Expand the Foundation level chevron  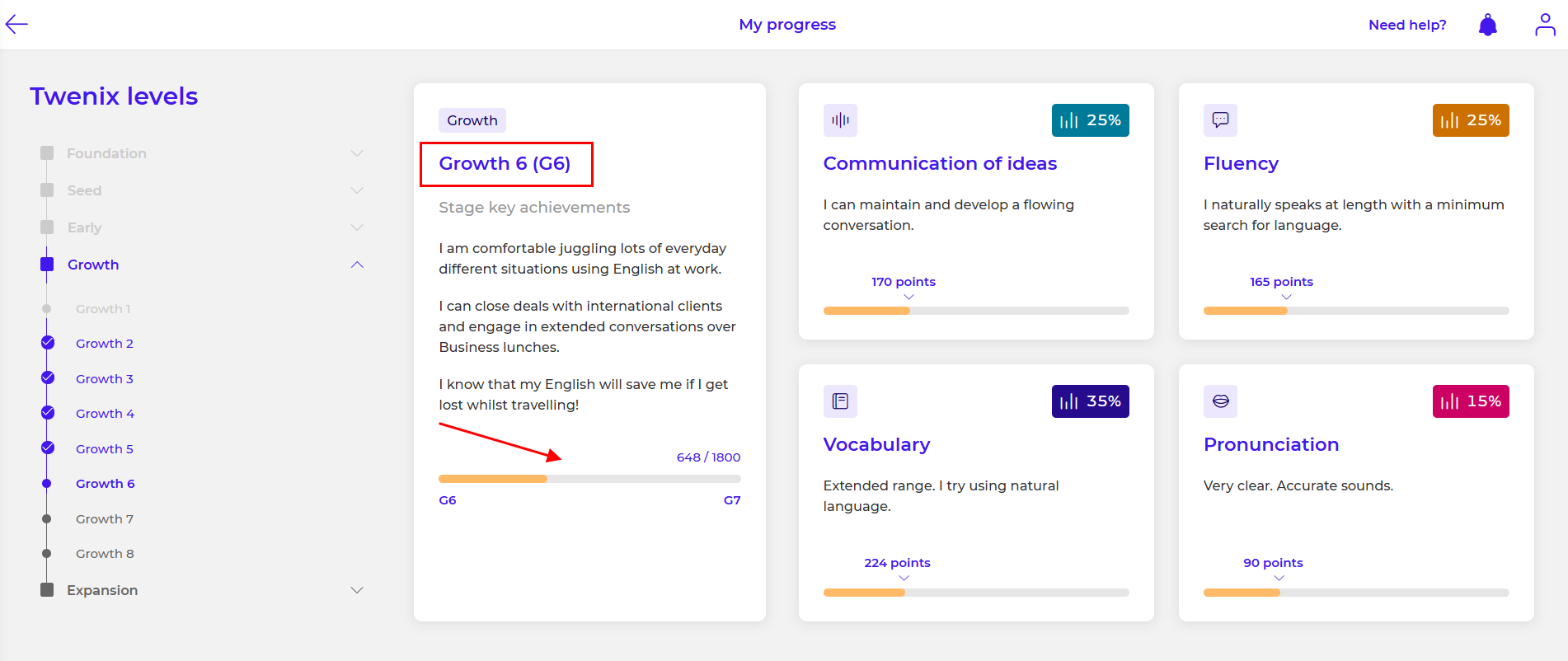point(357,153)
